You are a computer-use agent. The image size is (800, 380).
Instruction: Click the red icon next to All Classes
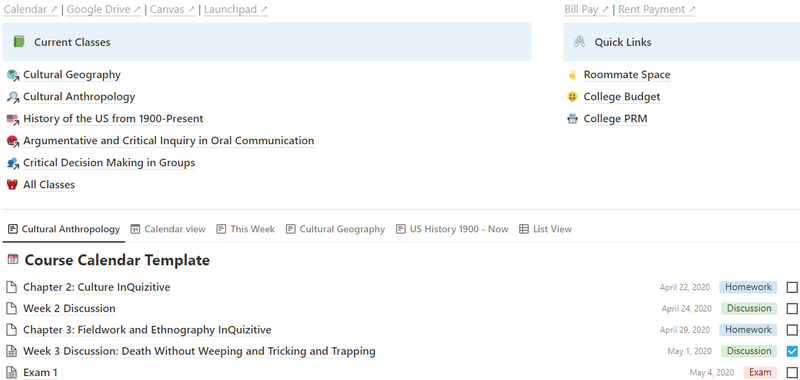12,185
